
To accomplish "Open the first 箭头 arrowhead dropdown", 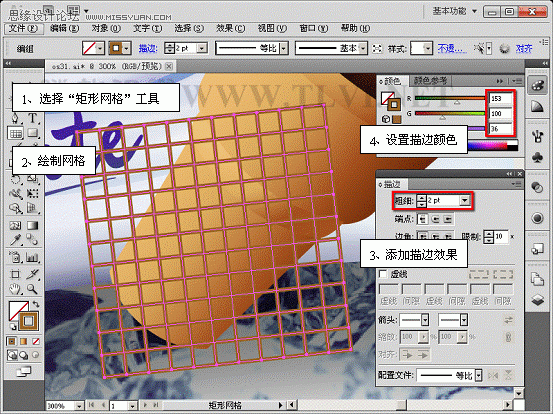I will [x=425, y=320].
